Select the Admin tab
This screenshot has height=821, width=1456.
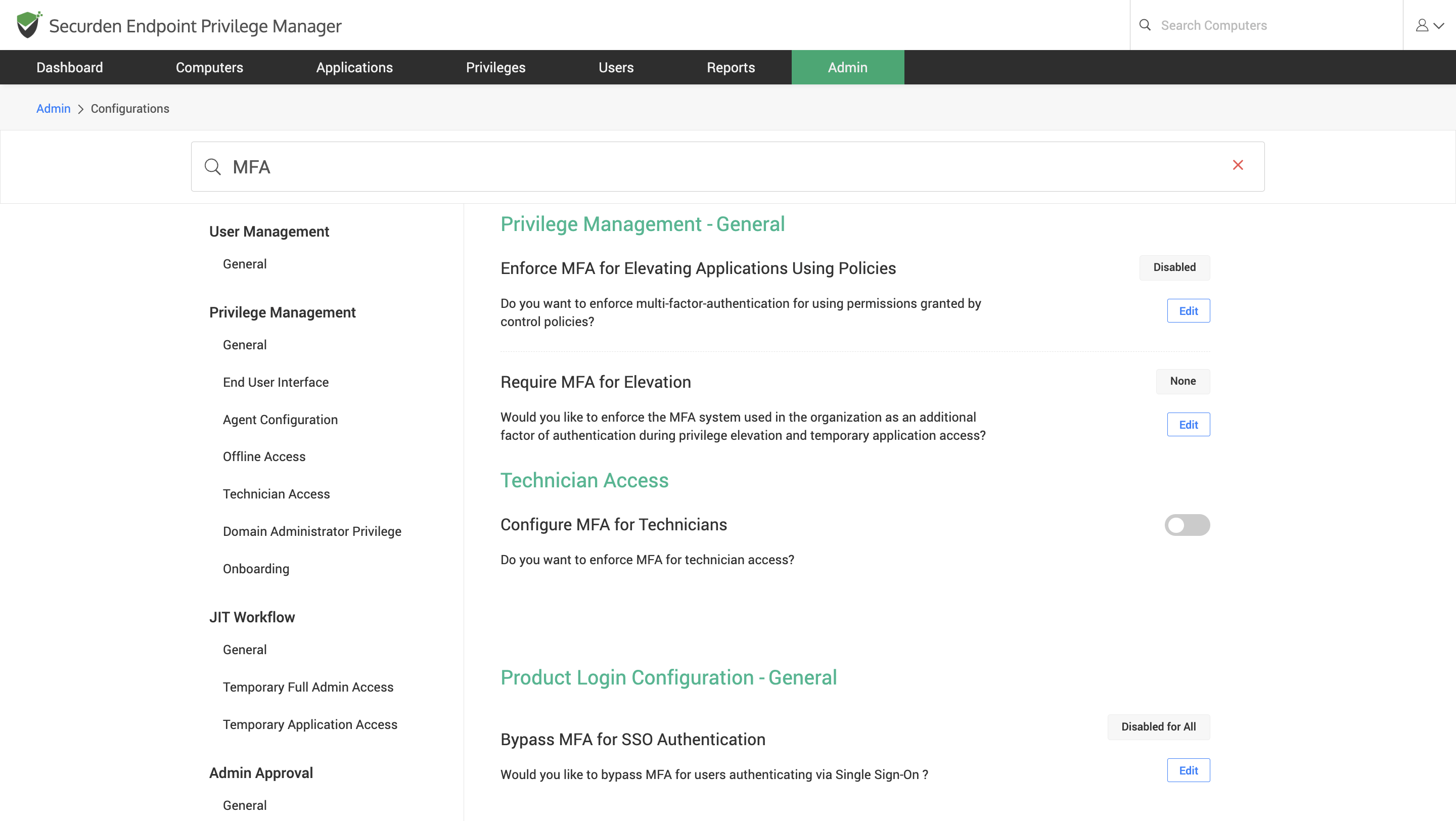pyautogui.click(x=848, y=67)
